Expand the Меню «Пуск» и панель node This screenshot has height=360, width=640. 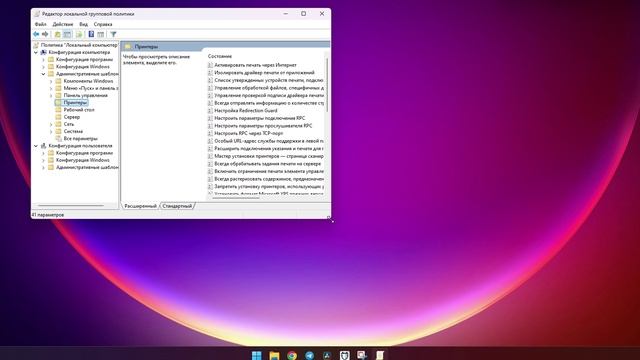(x=51, y=88)
